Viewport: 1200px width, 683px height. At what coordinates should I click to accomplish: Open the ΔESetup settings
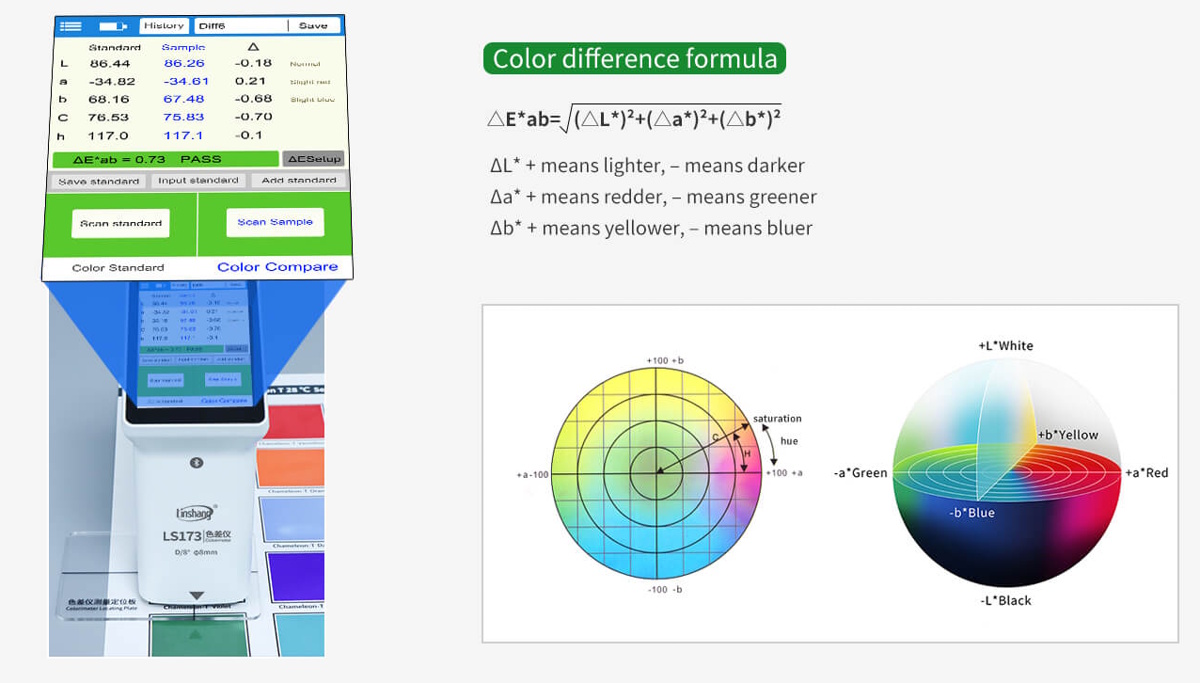313,159
